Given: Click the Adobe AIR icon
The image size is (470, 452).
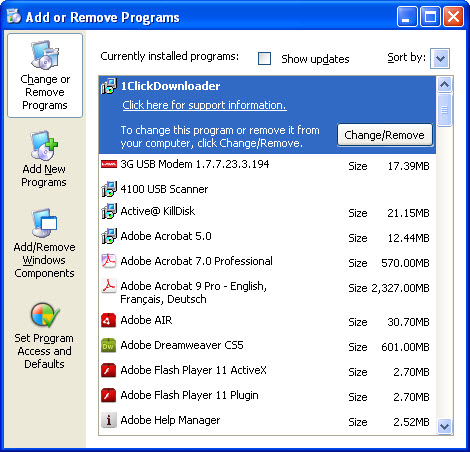Looking at the screenshot, I should tap(109, 320).
